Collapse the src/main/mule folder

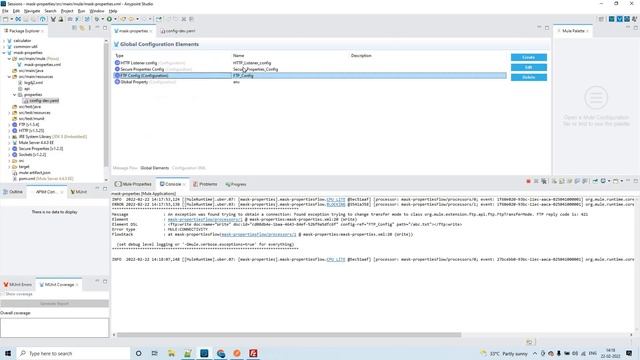click(9, 59)
